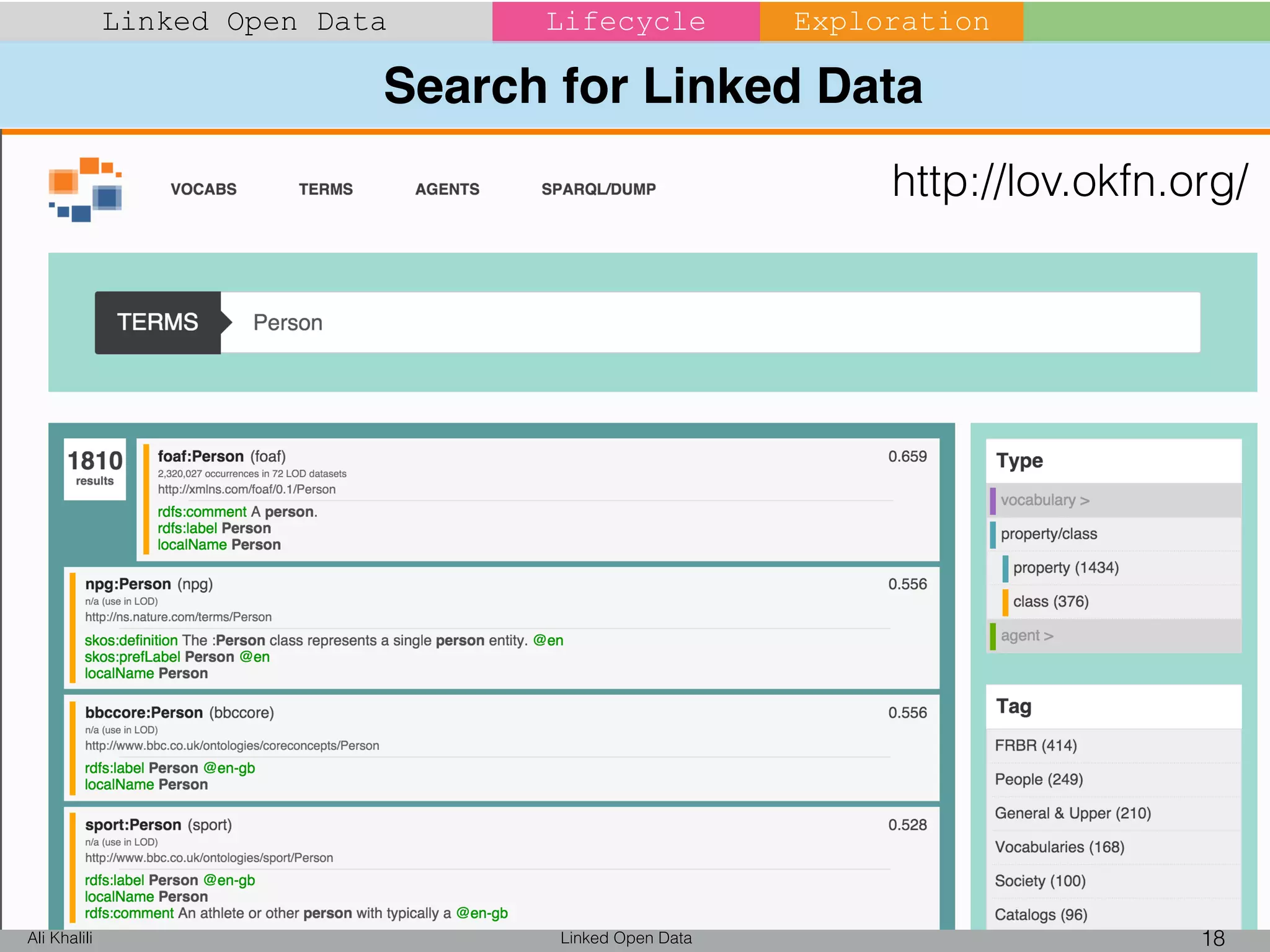Follow the http://xmlns.com/foaf/0.1/Person URL
This screenshot has width=1270, height=952.
(x=246, y=490)
